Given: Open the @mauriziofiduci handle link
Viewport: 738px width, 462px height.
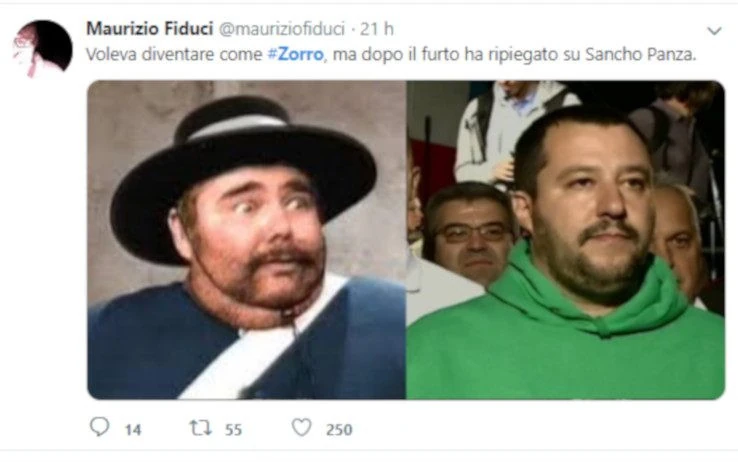Looking at the screenshot, I should click(282, 29).
